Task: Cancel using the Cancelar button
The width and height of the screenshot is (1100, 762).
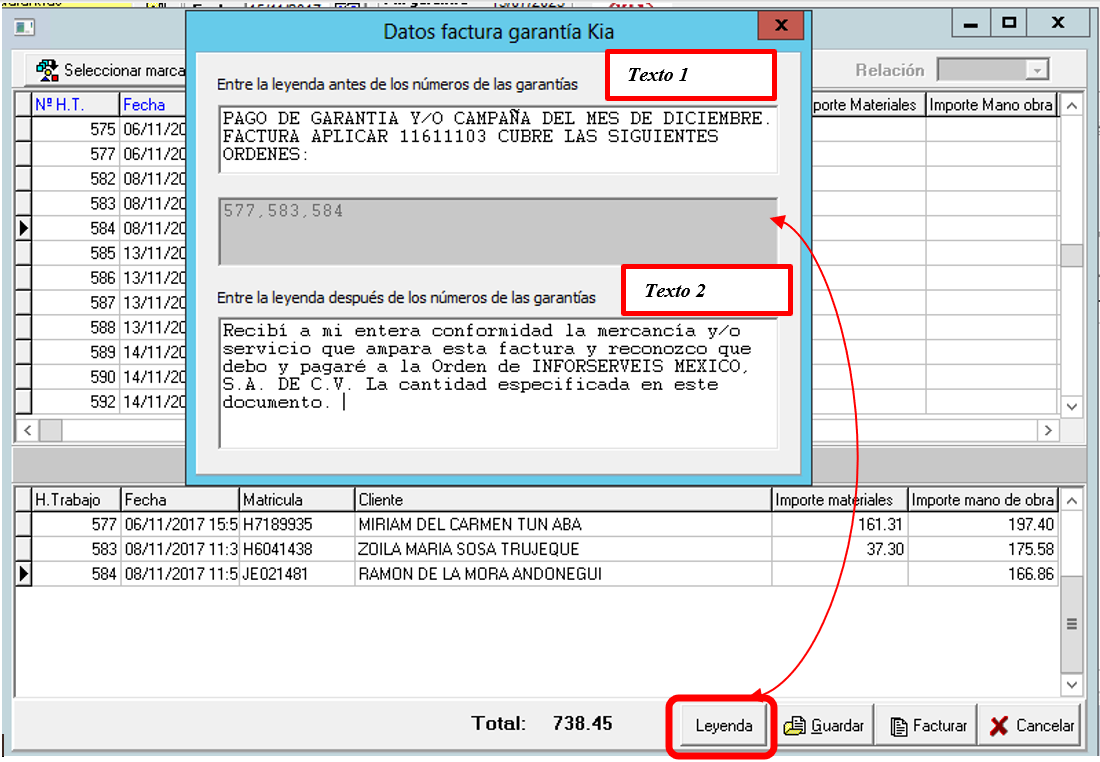Action: click(x=1031, y=726)
